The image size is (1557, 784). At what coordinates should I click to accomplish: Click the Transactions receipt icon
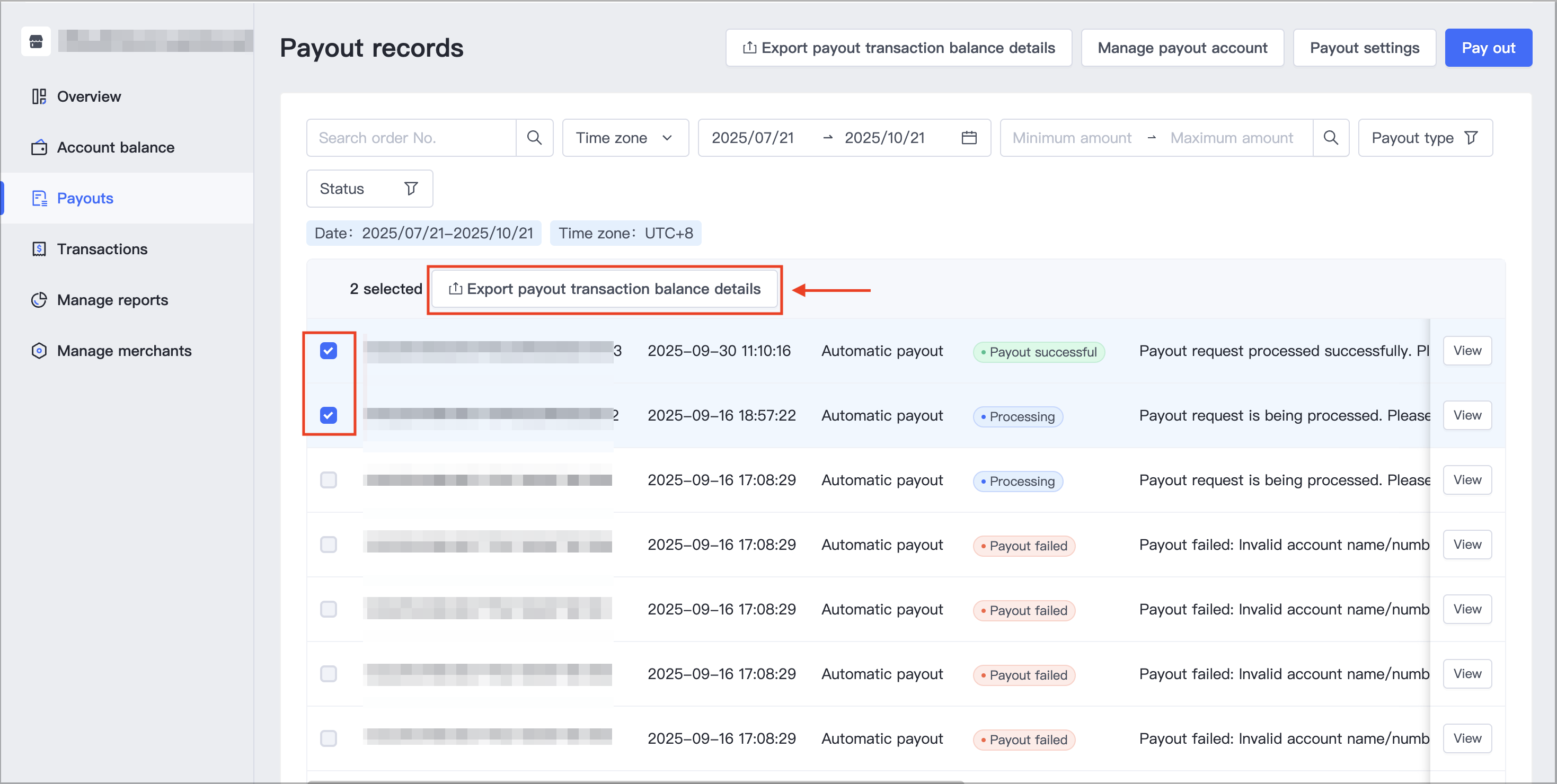(x=39, y=249)
